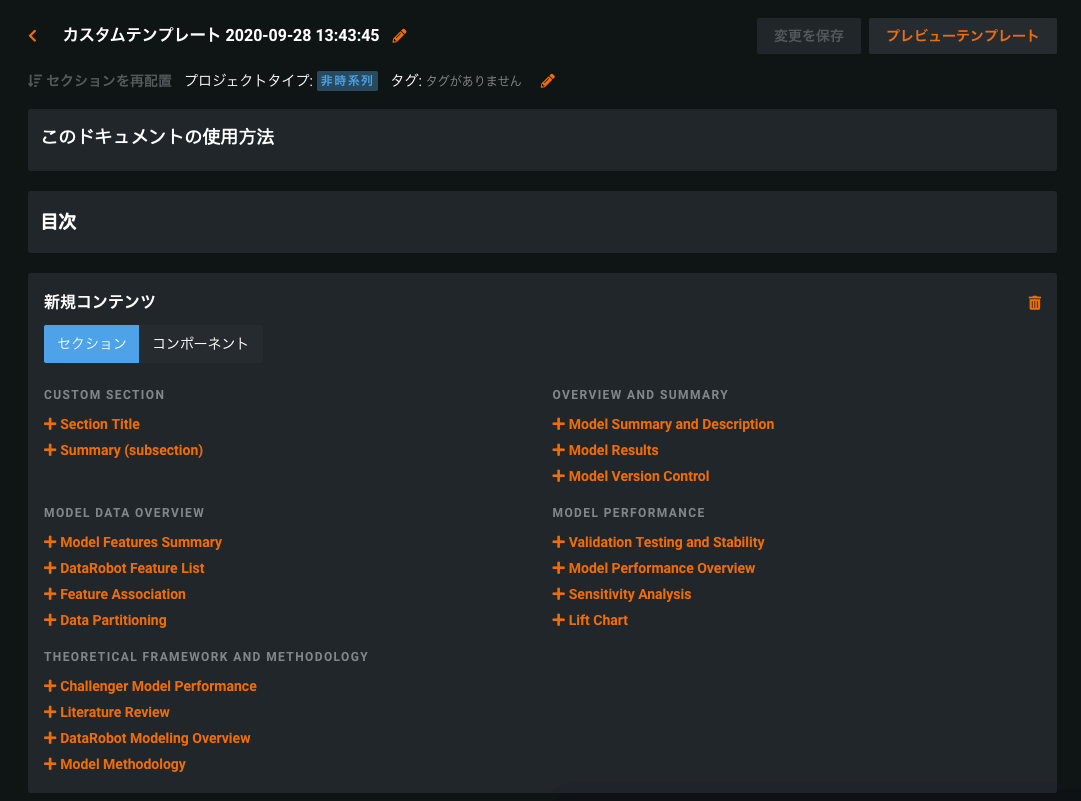Click the plus icon beside Lift Chart

tap(559, 620)
